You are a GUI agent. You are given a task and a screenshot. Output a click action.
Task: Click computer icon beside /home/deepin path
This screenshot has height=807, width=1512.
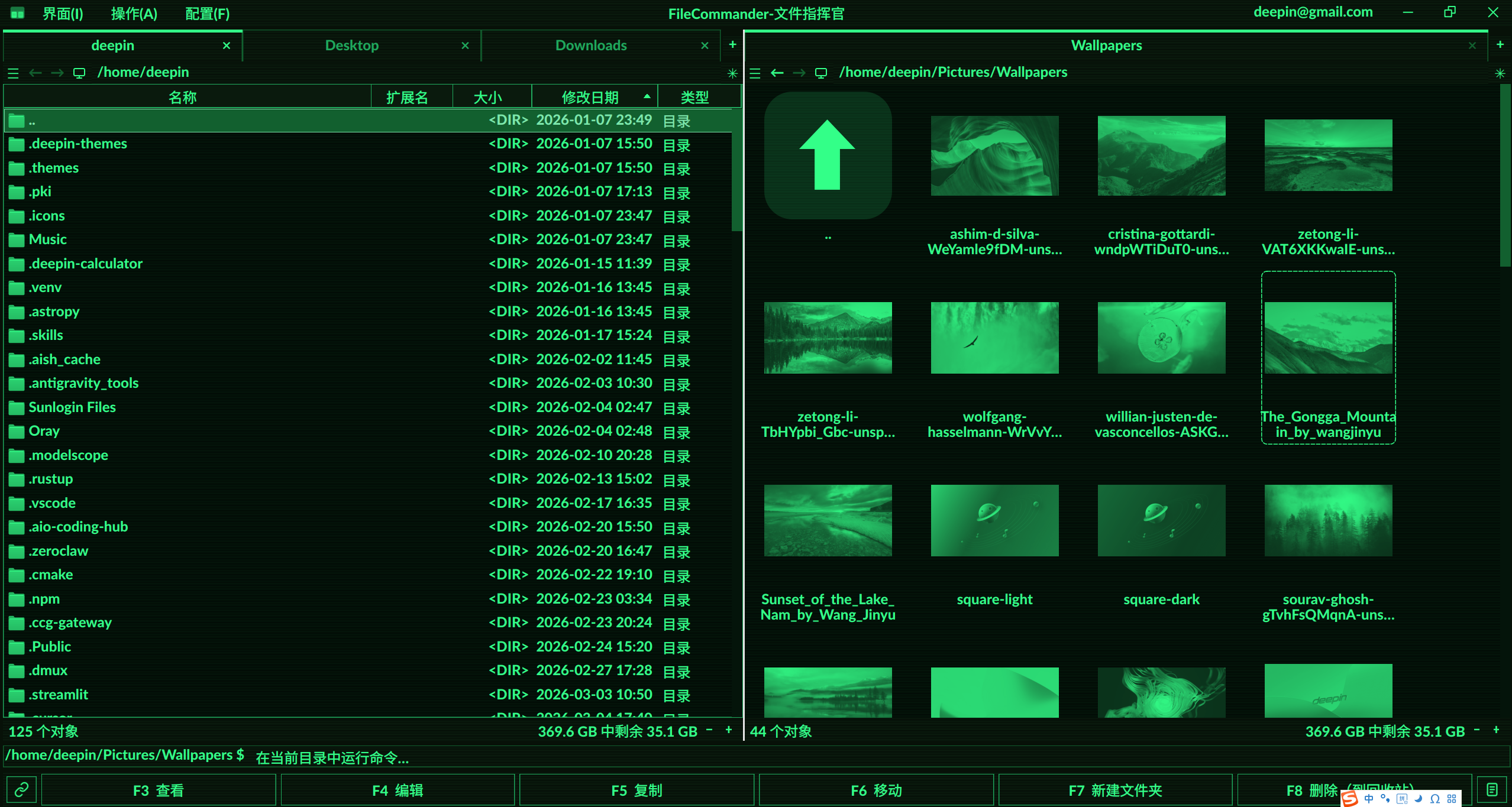click(79, 73)
